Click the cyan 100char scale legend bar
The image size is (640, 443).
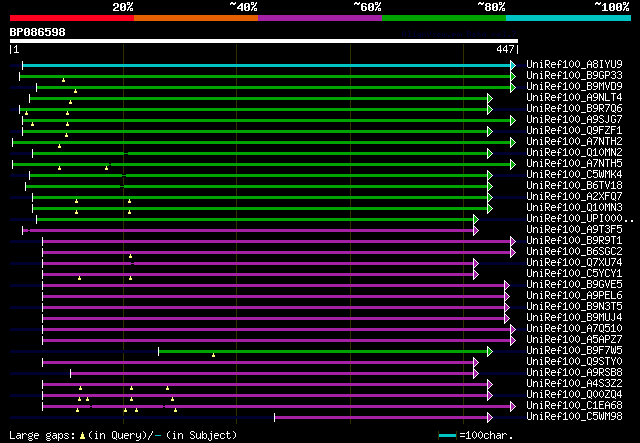447,436
